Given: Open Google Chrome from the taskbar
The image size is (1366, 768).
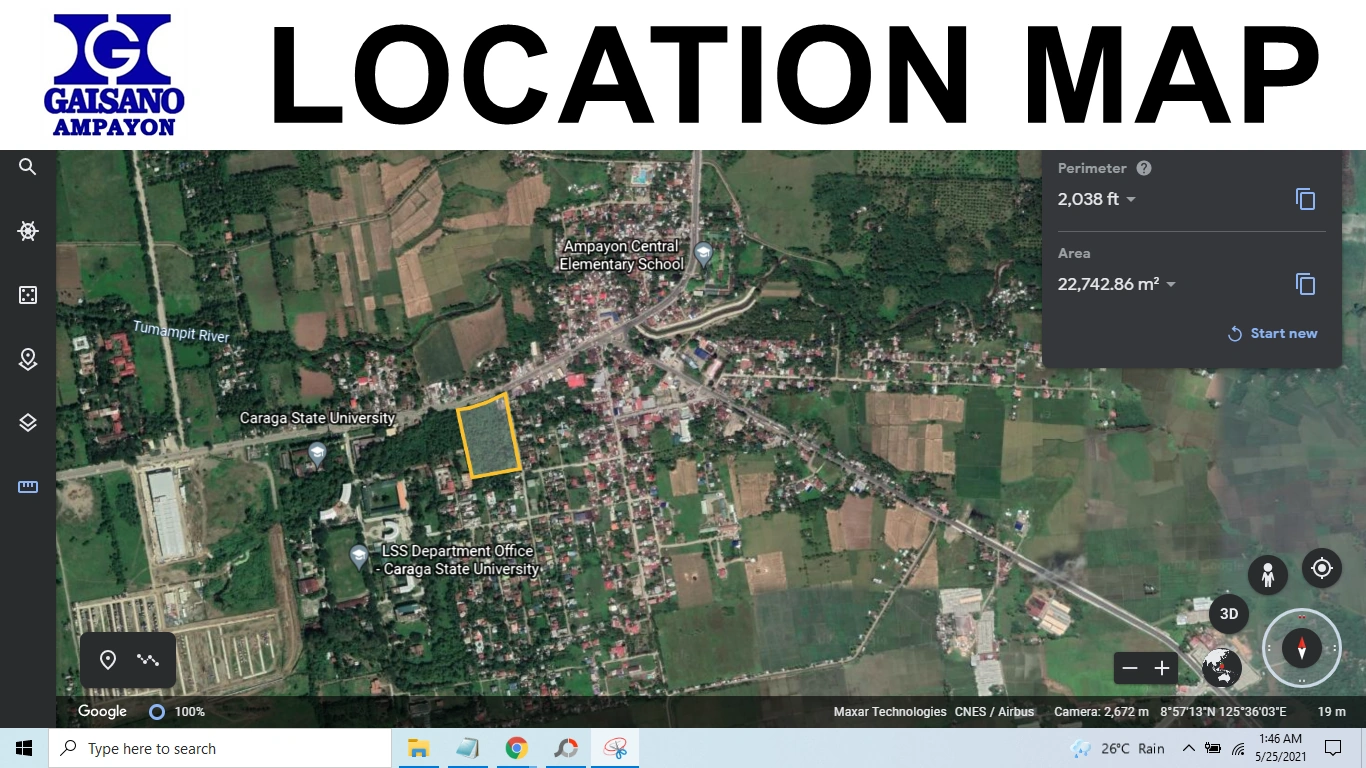Looking at the screenshot, I should [516, 748].
